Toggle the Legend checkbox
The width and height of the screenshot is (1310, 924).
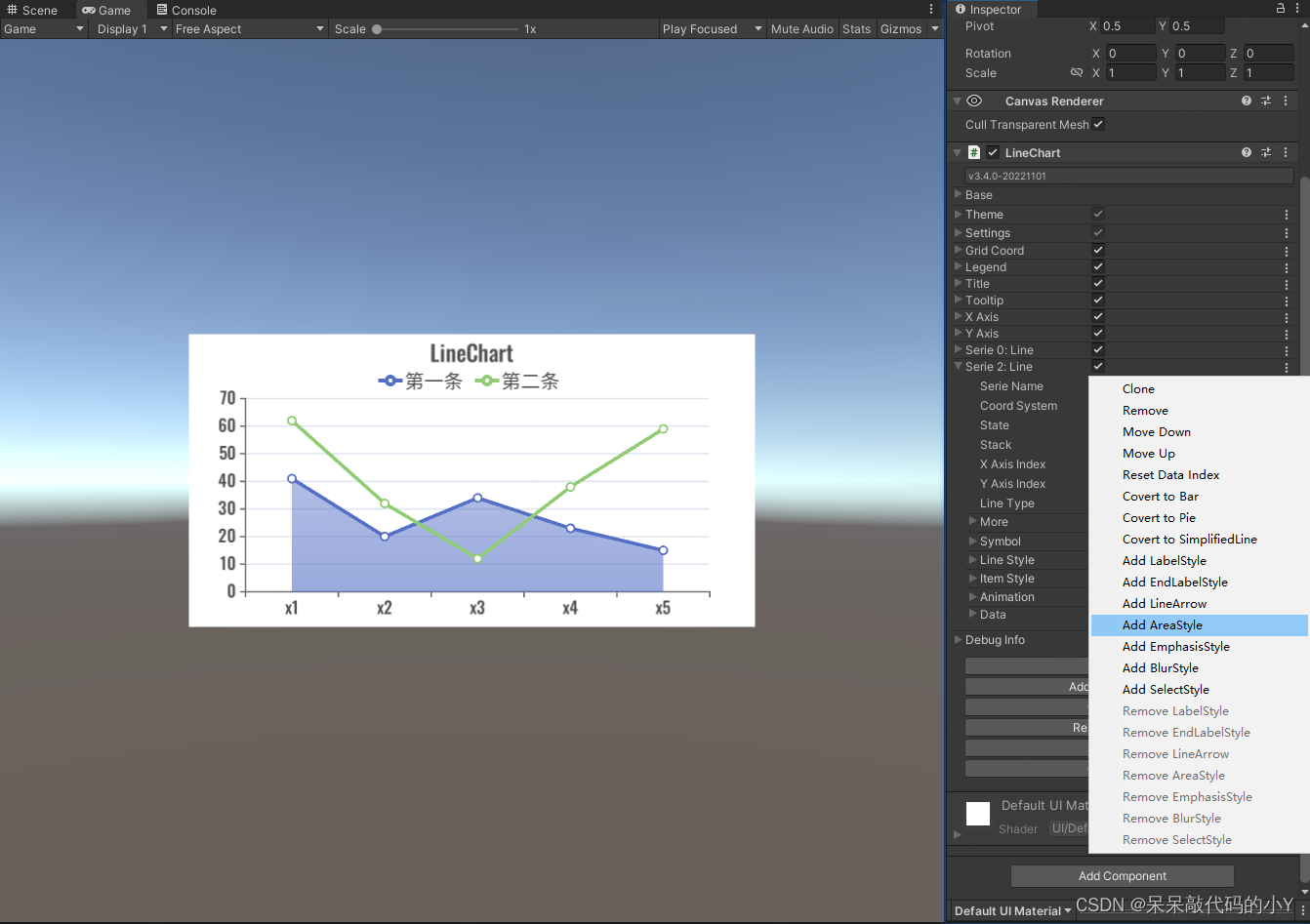pyautogui.click(x=1098, y=266)
